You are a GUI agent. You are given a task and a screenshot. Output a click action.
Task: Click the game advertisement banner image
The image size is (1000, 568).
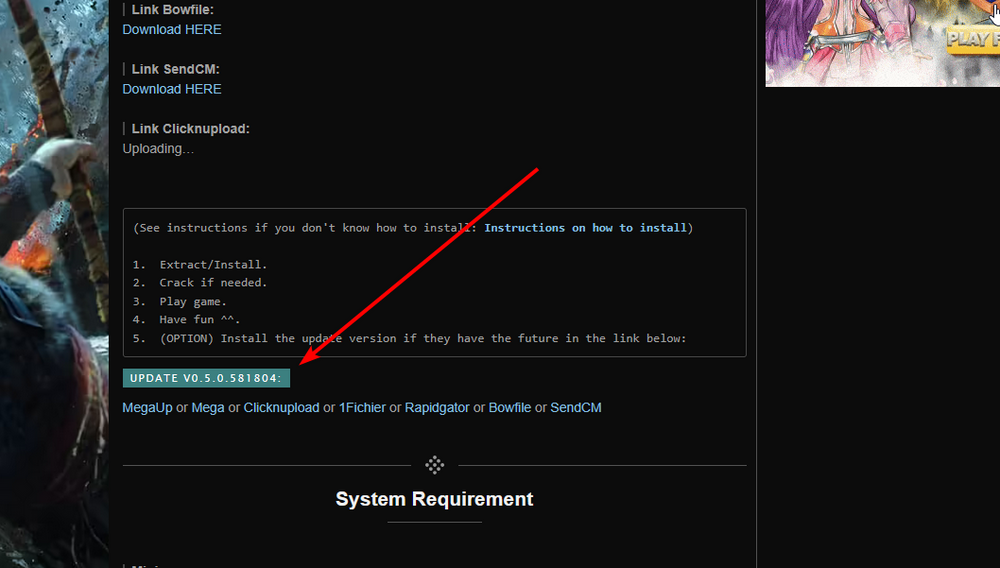(x=882, y=42)
